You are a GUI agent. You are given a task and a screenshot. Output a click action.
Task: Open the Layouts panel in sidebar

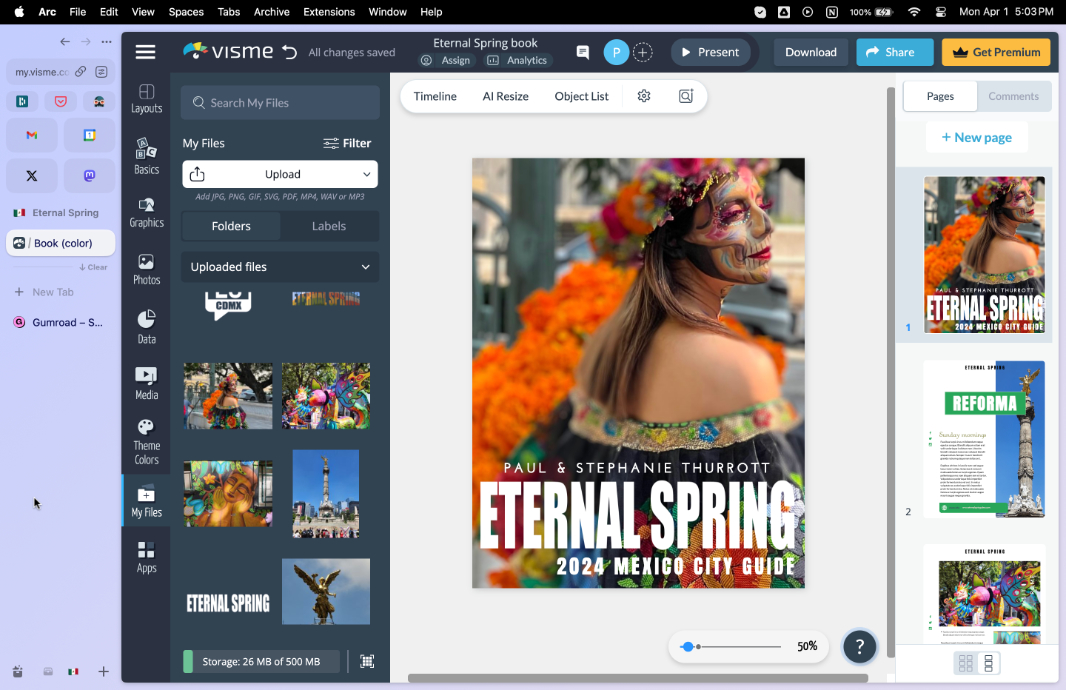point(146,99)
